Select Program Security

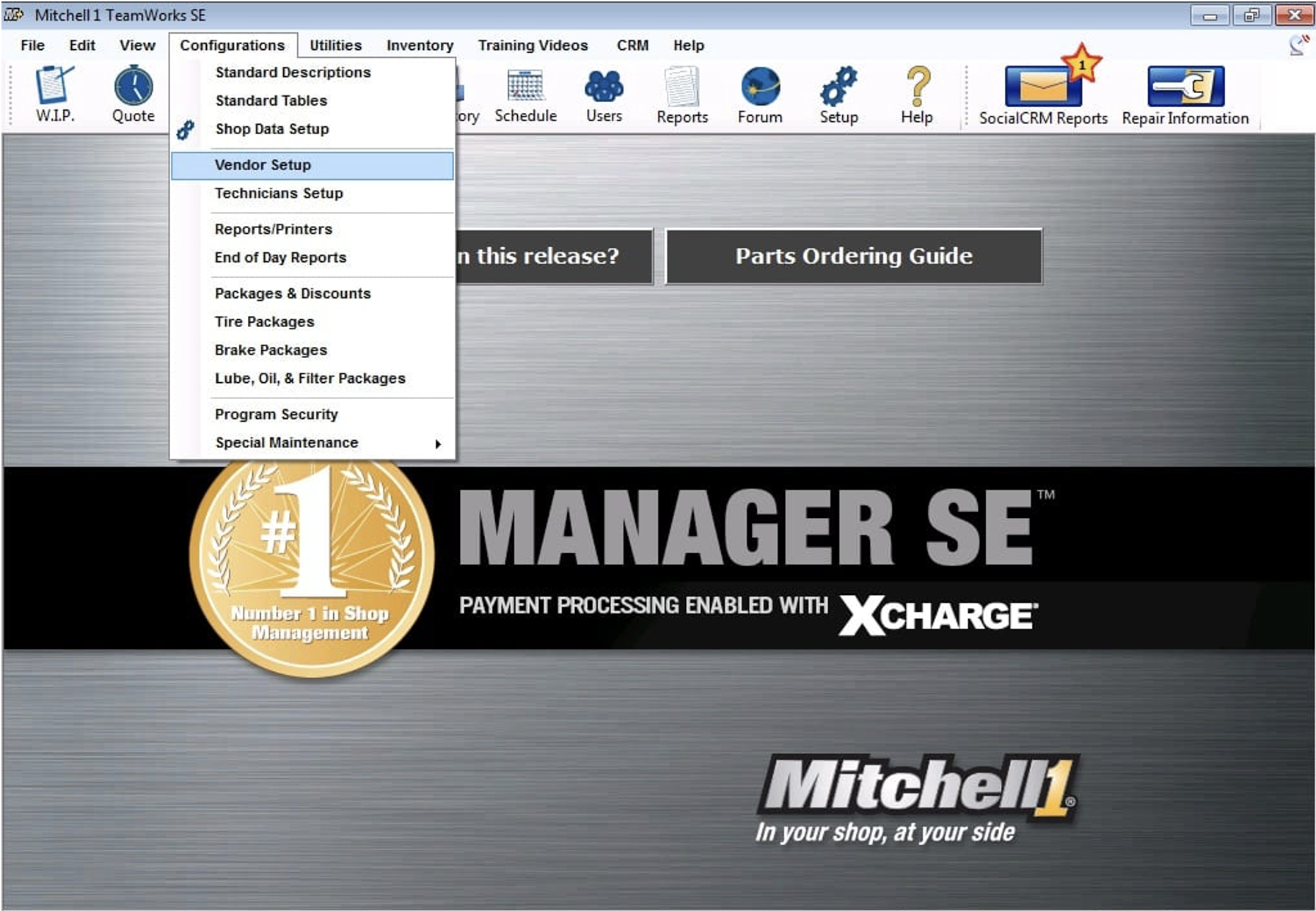pos(312,414)
